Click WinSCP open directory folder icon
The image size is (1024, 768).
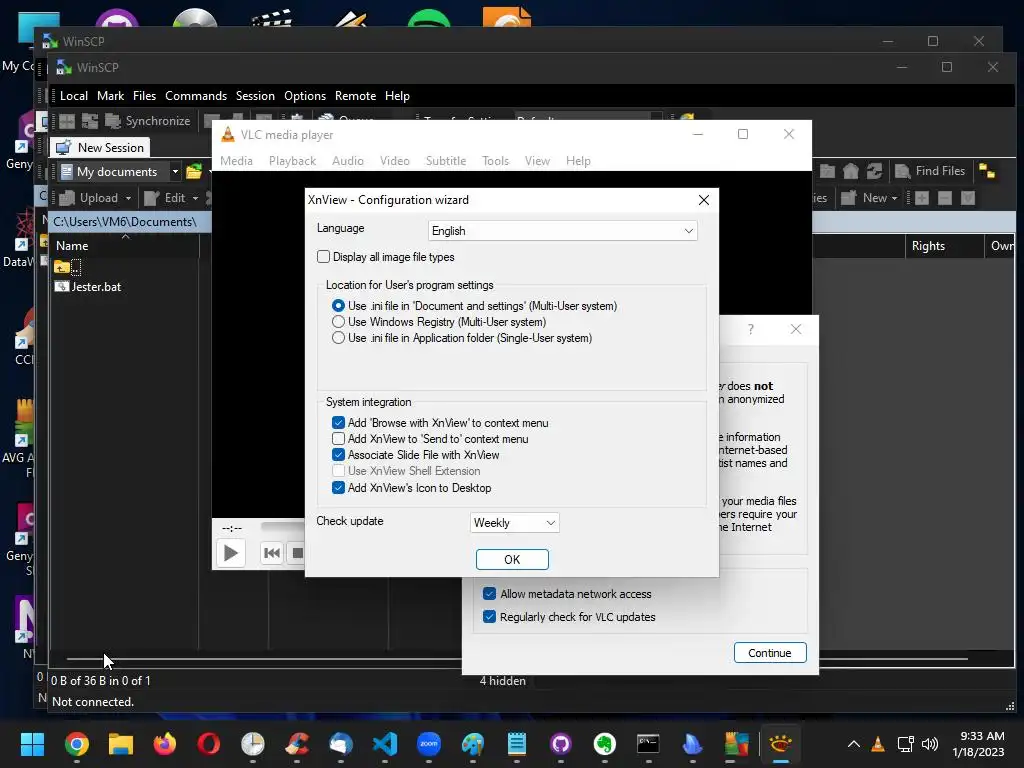pyautogui.click(x=194, y=172)
